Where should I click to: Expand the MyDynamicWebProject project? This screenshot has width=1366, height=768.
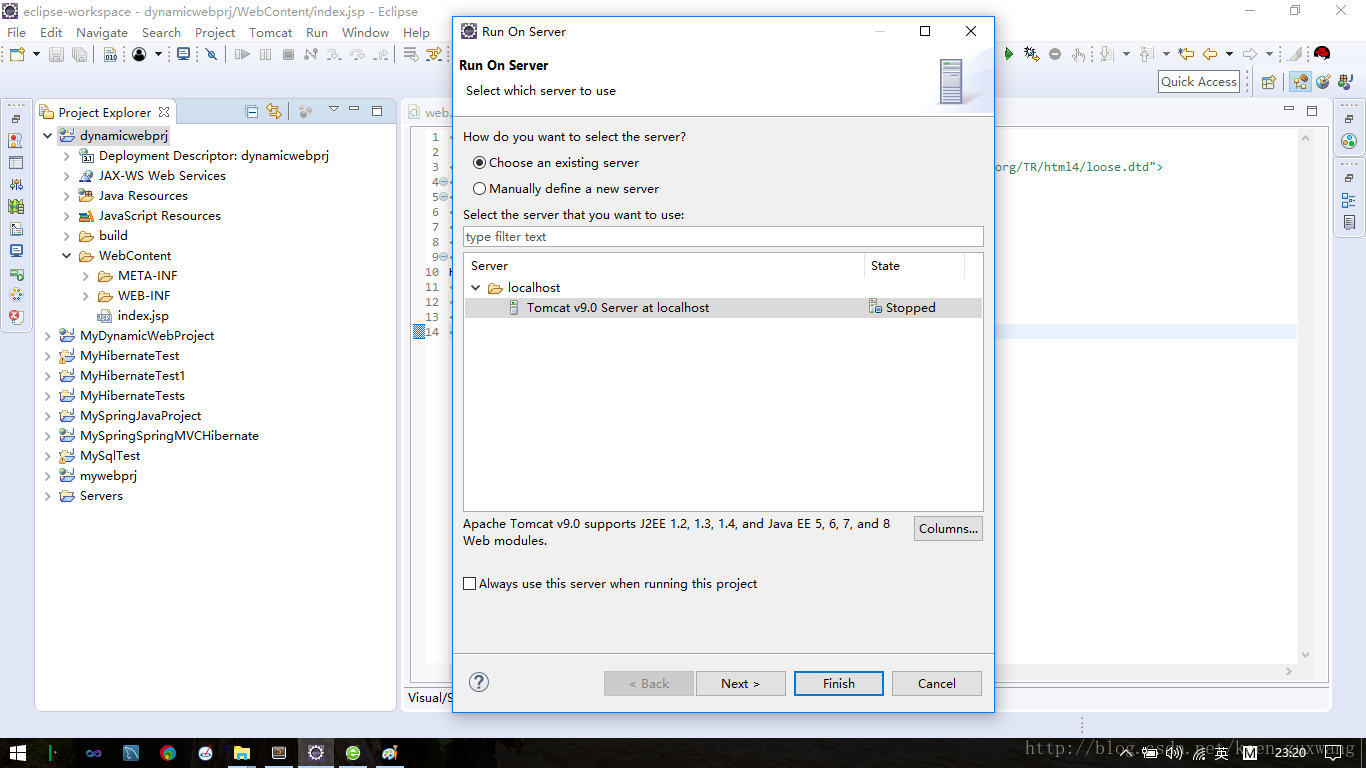click(x=47, y=336)
